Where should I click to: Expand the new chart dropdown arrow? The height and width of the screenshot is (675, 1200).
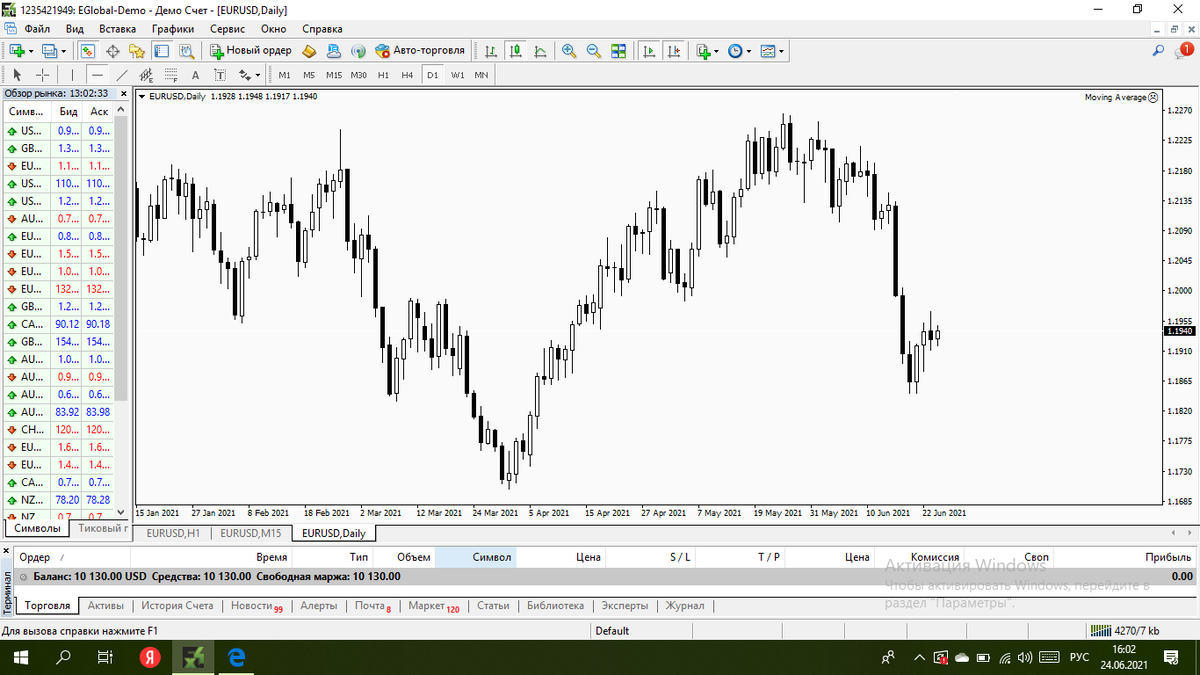coord(31,51)
